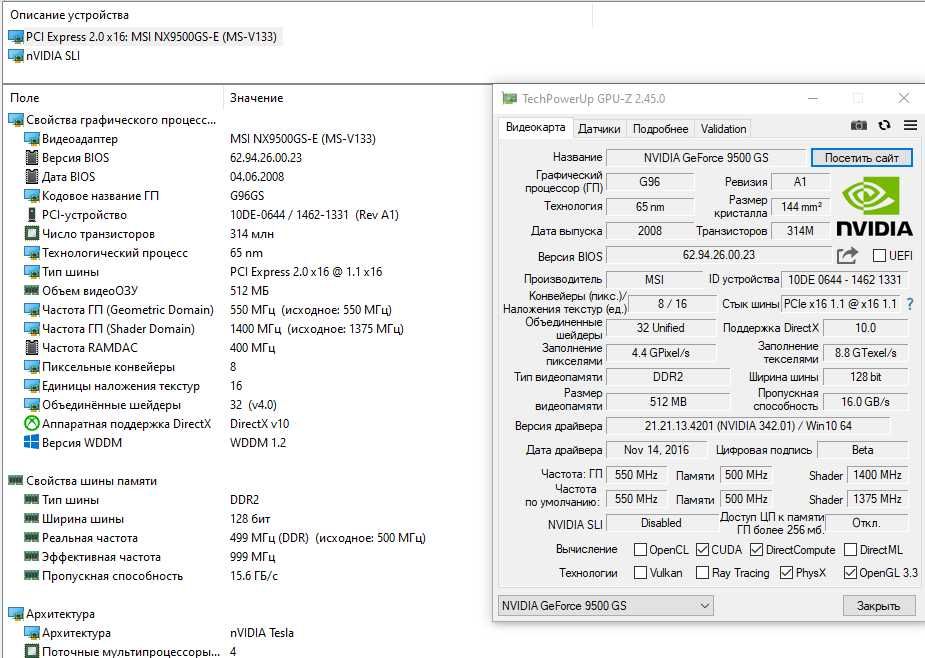Click the Версия BIOS field in GPU-Z
Image resolution: width=925 pixels, height=658 pixels.
coord(719,255)
